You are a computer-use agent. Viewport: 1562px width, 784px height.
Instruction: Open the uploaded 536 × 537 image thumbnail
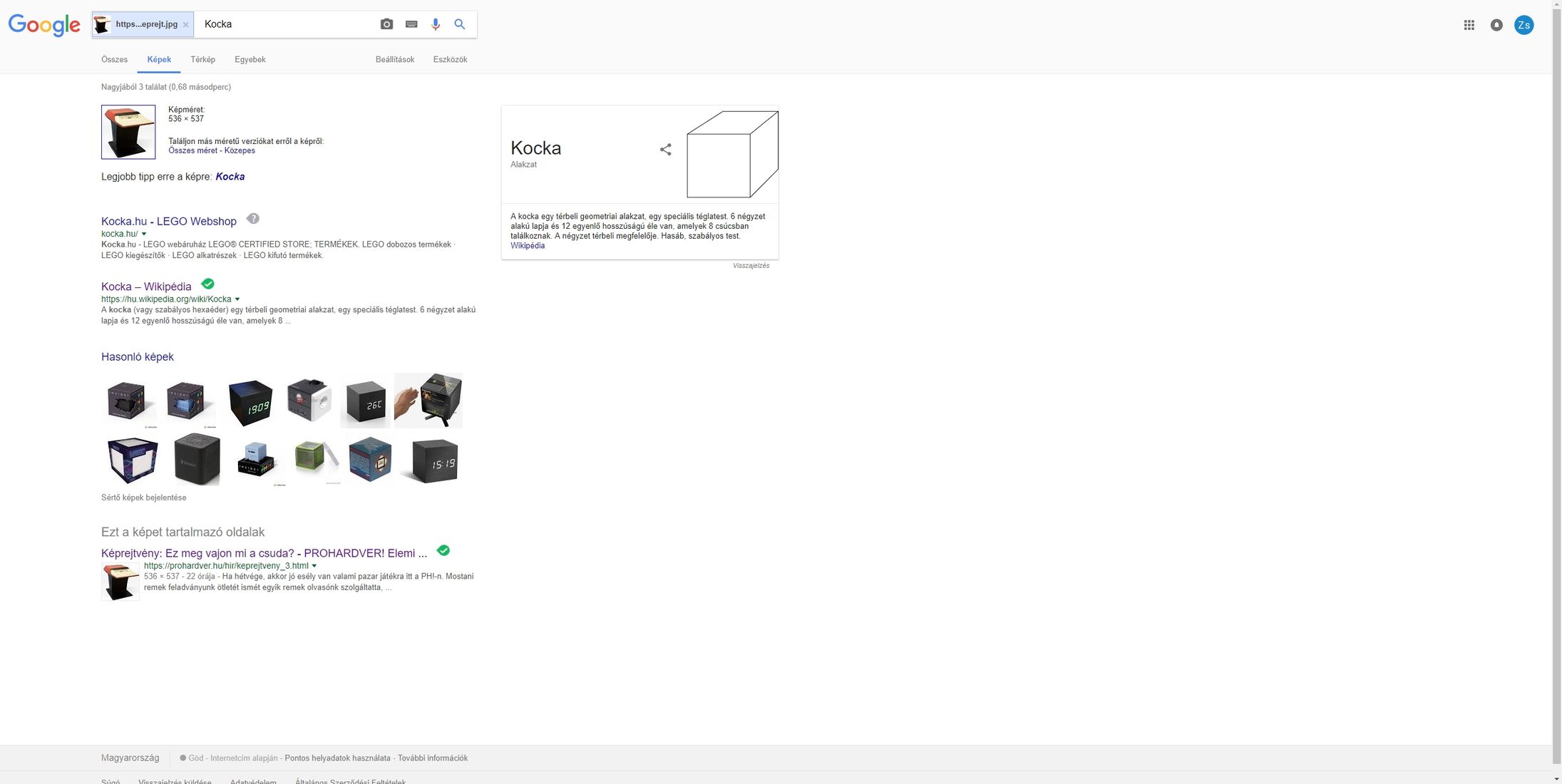point(128,132)
